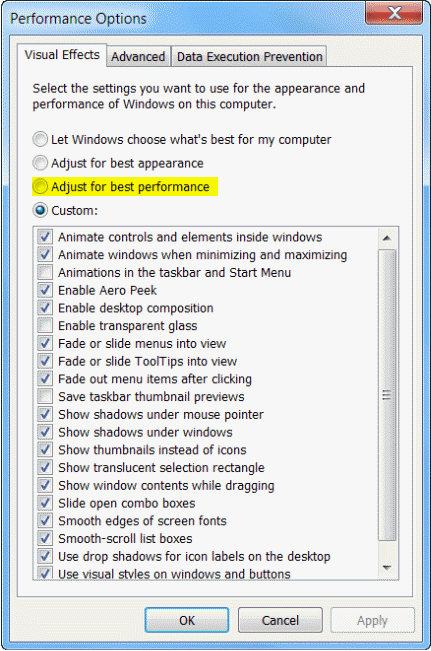Toggle Show window contents while dragging
Image resolution: width=431 pixels, height=651 pixels.
(45, 485)
